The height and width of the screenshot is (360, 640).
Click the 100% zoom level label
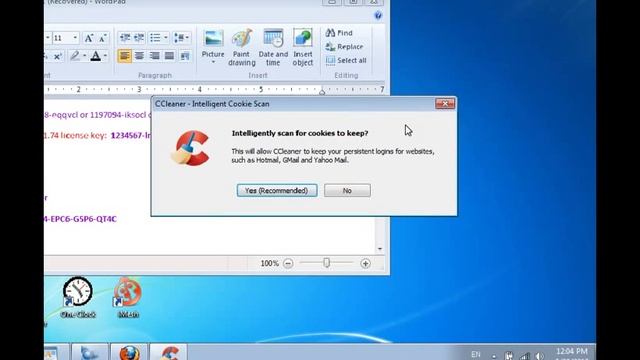pyautogui.click(x=269, y=264)
